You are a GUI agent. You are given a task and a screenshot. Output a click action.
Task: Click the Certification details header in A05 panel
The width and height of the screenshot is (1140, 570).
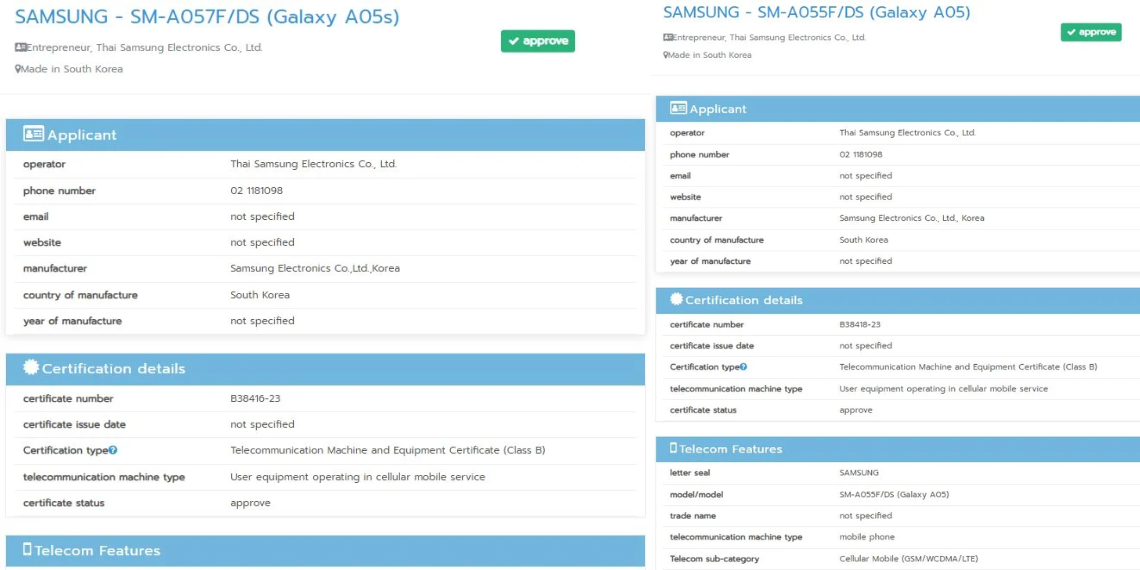point(898,300)
